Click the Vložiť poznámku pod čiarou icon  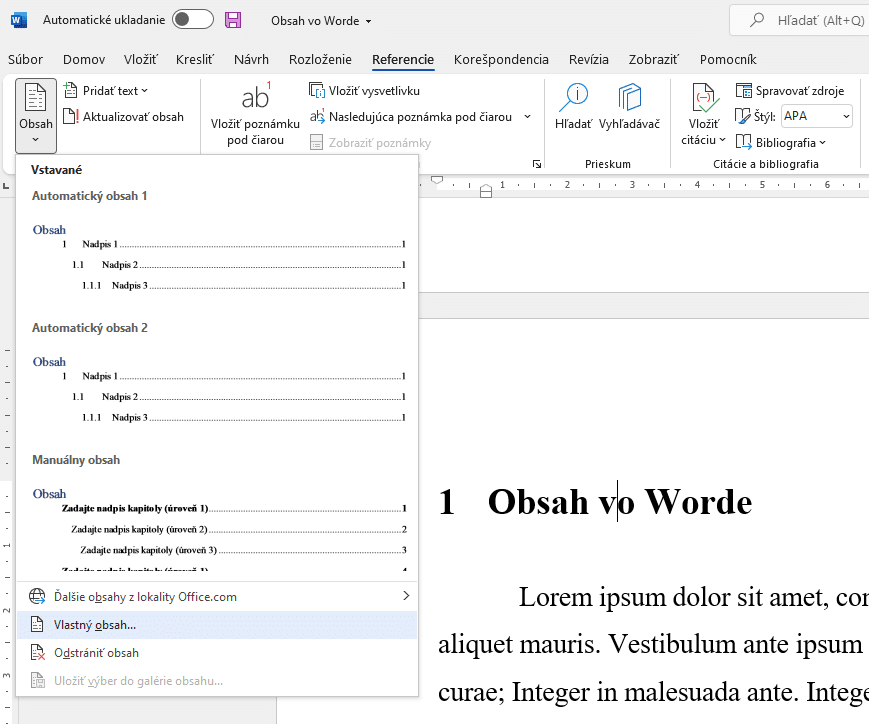click(255, 97)
